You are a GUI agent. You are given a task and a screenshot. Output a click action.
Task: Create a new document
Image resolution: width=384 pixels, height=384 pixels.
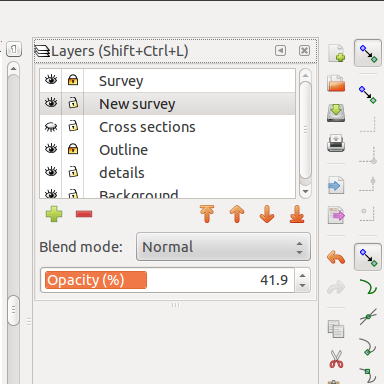coord(336,53)
